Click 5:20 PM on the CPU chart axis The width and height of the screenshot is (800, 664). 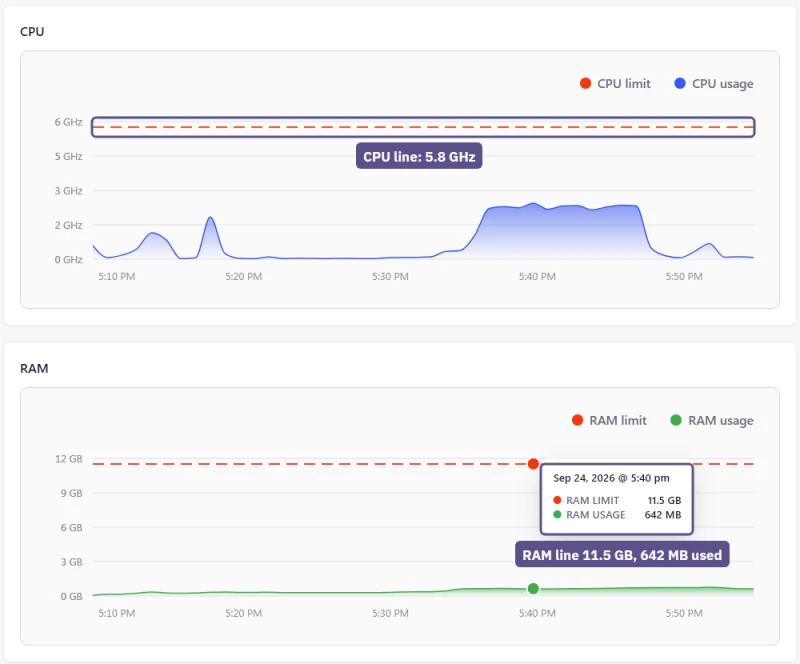coord(243,277)
